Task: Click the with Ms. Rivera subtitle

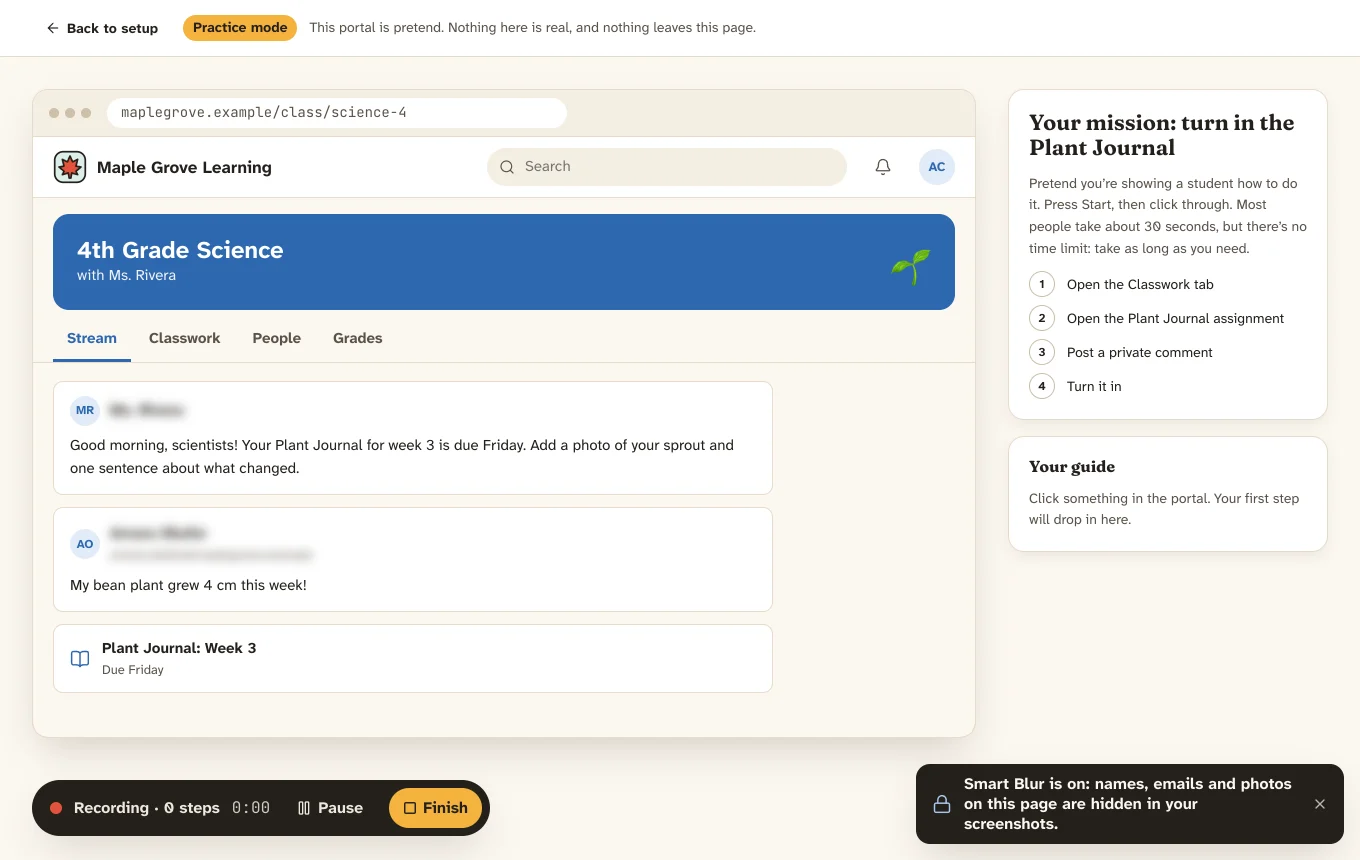Action: [126, 275]
